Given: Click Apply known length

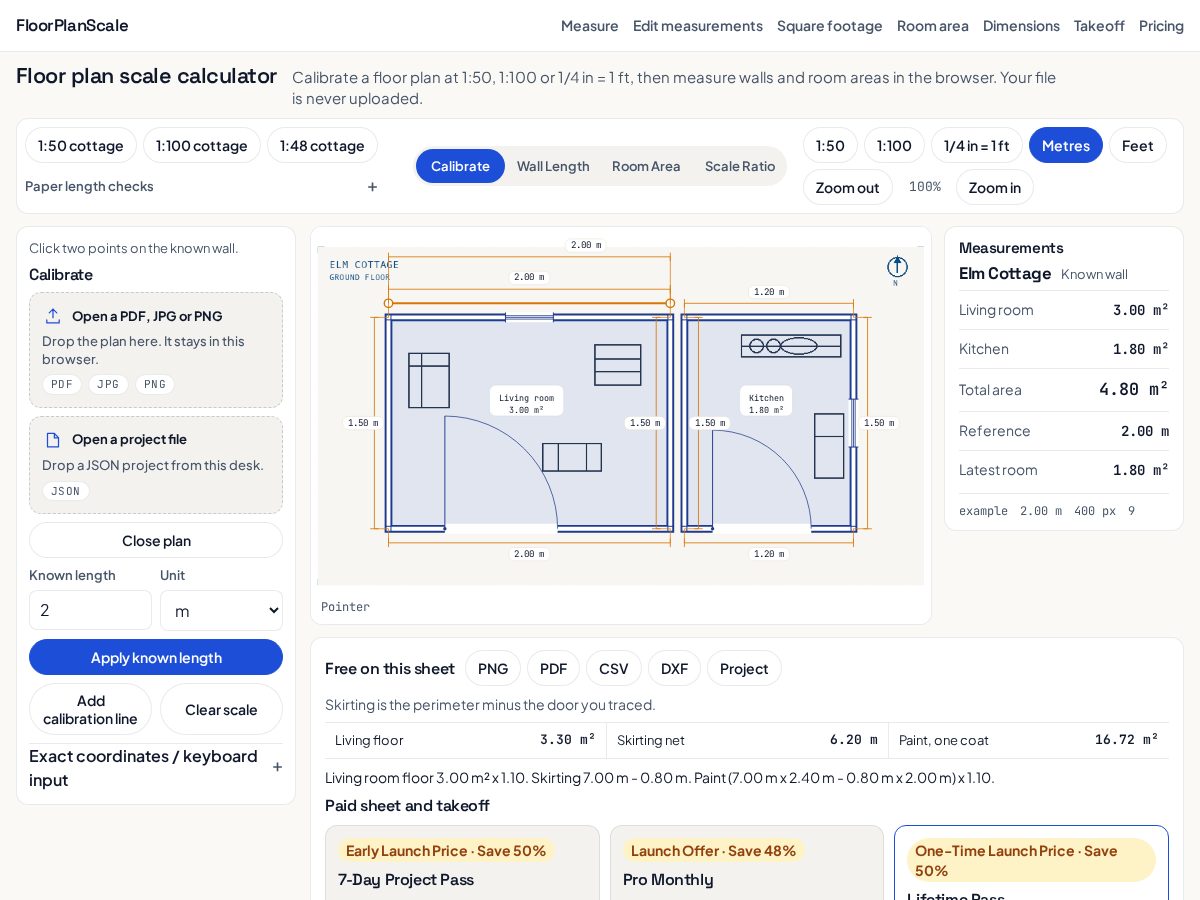Looking at the screenshot, I should pyautogui.click(x=156, y=657).
